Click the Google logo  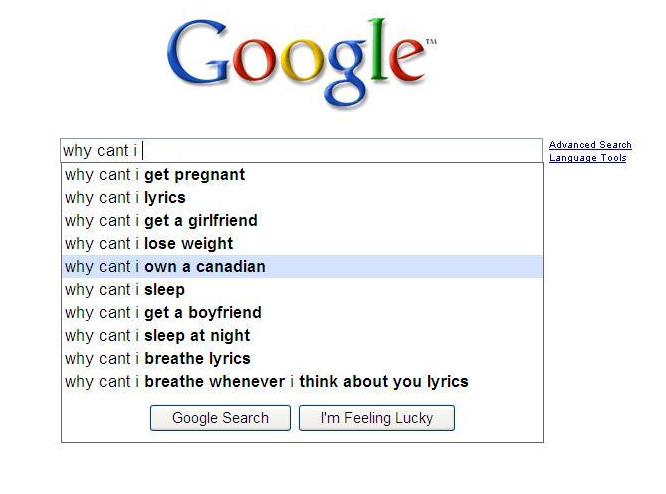(301, 64)
